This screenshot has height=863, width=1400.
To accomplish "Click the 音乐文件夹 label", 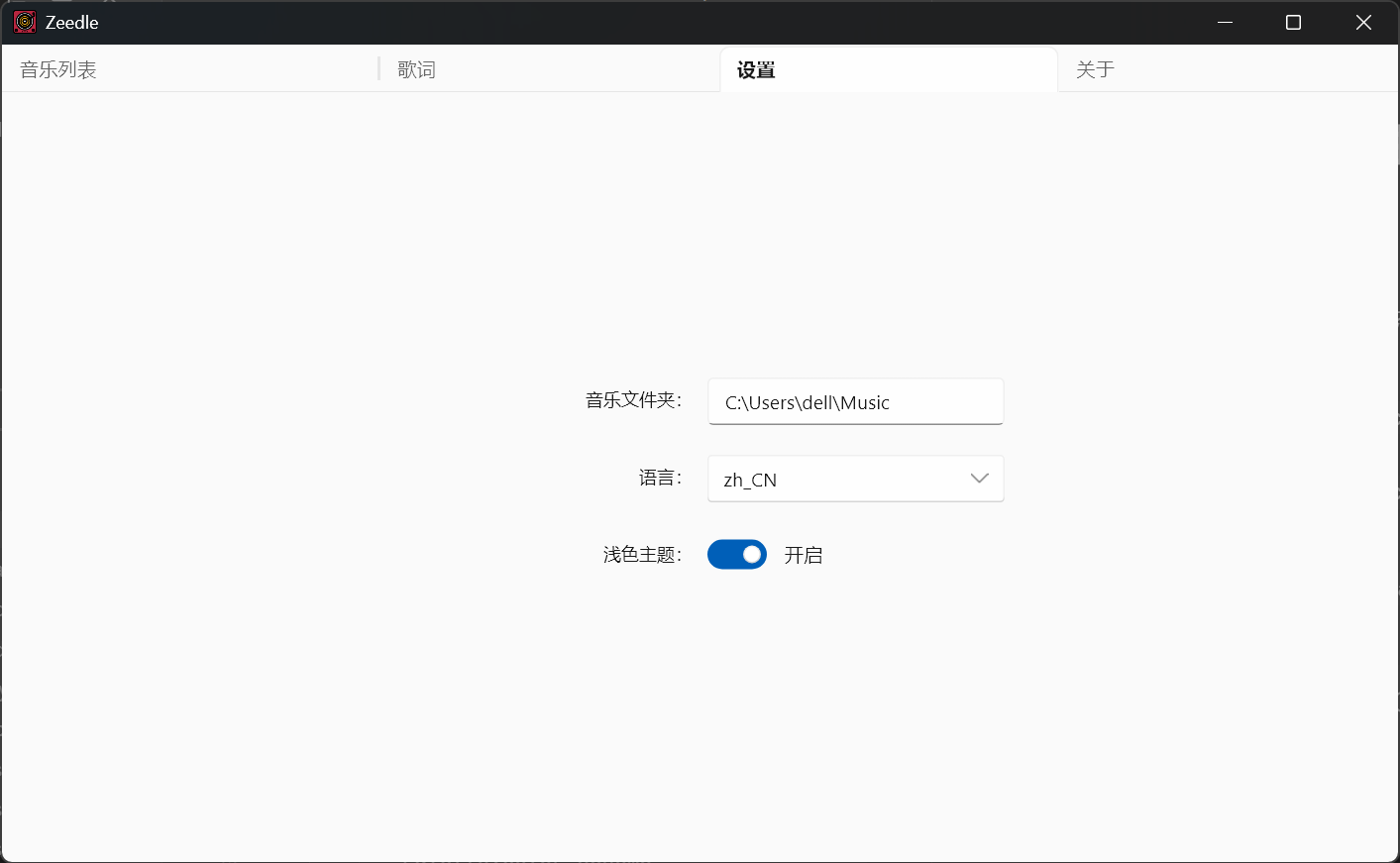I will point(633,400).
